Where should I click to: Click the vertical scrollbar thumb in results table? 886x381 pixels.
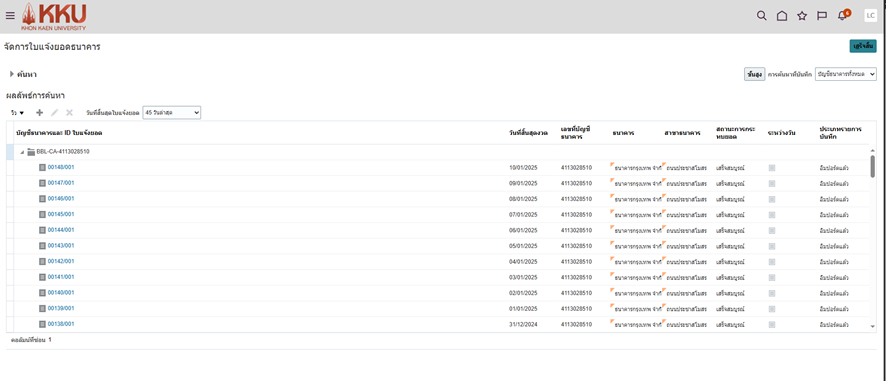click(x=873, y=166)
